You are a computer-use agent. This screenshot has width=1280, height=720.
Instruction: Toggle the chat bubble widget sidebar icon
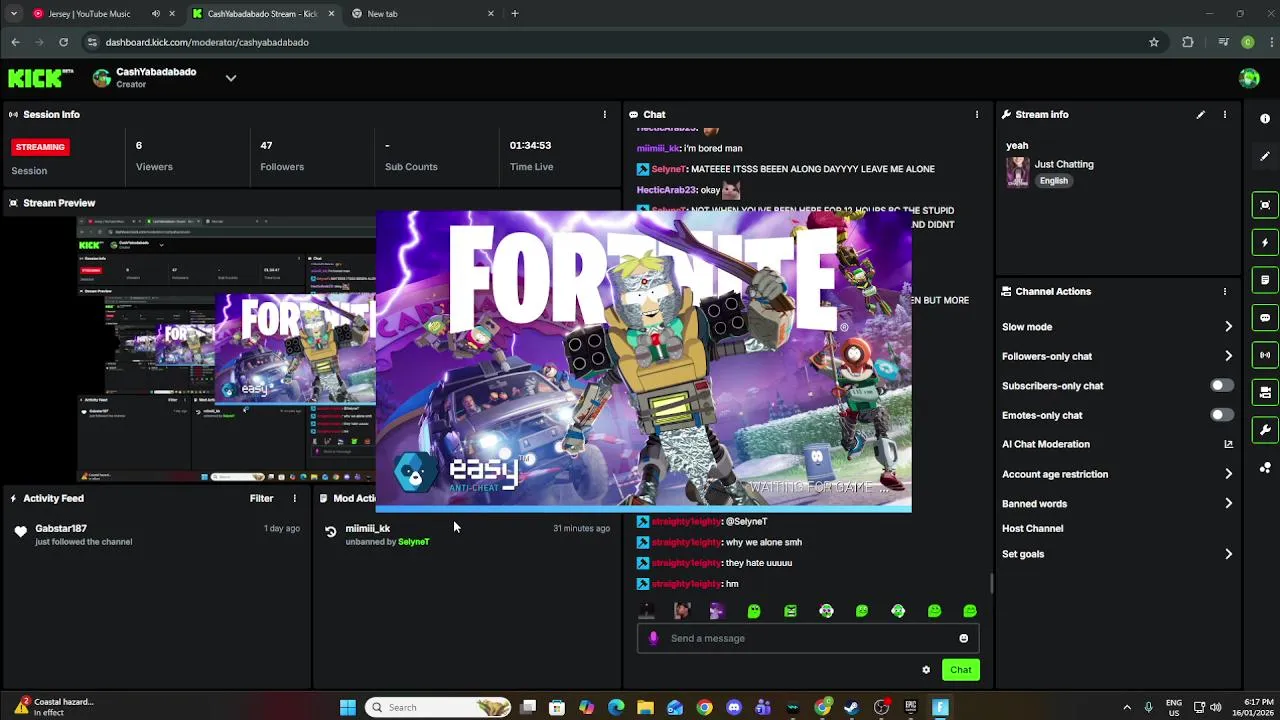tap(1265, 317)
